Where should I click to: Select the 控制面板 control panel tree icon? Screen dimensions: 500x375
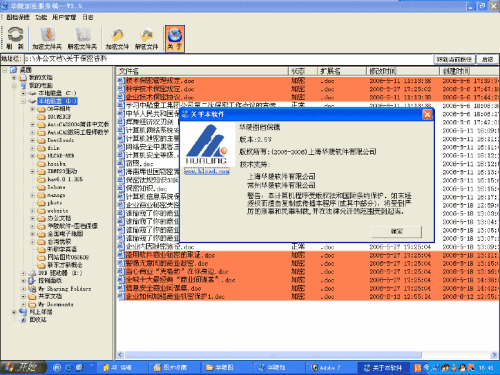point(32,281)
